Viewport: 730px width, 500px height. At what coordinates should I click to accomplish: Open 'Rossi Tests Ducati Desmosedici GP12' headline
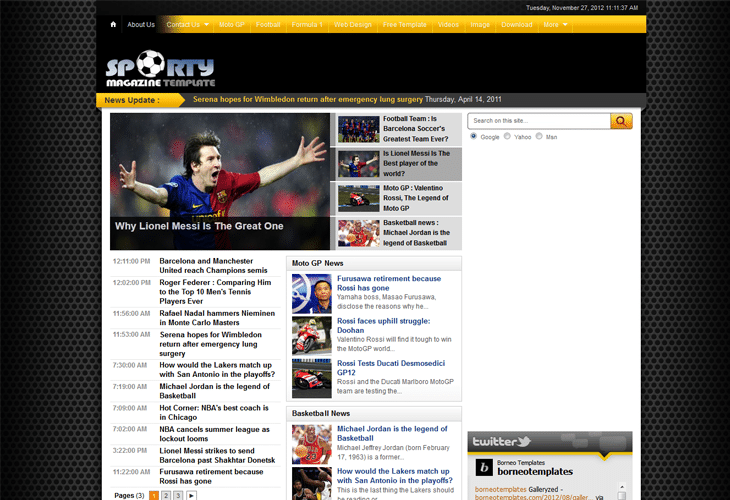[391, 368]
